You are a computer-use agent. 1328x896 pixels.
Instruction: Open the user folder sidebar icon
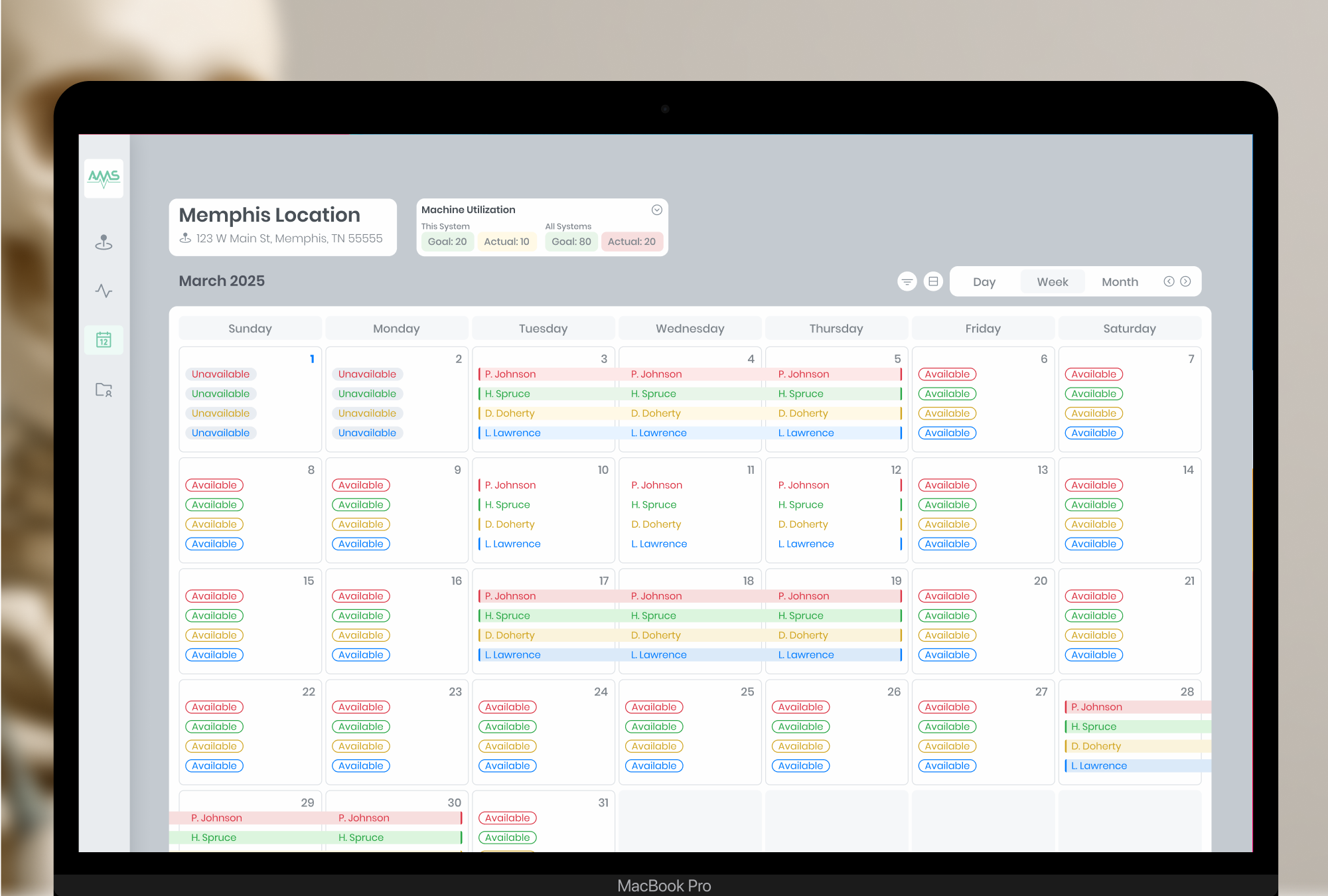pos(104,390)
